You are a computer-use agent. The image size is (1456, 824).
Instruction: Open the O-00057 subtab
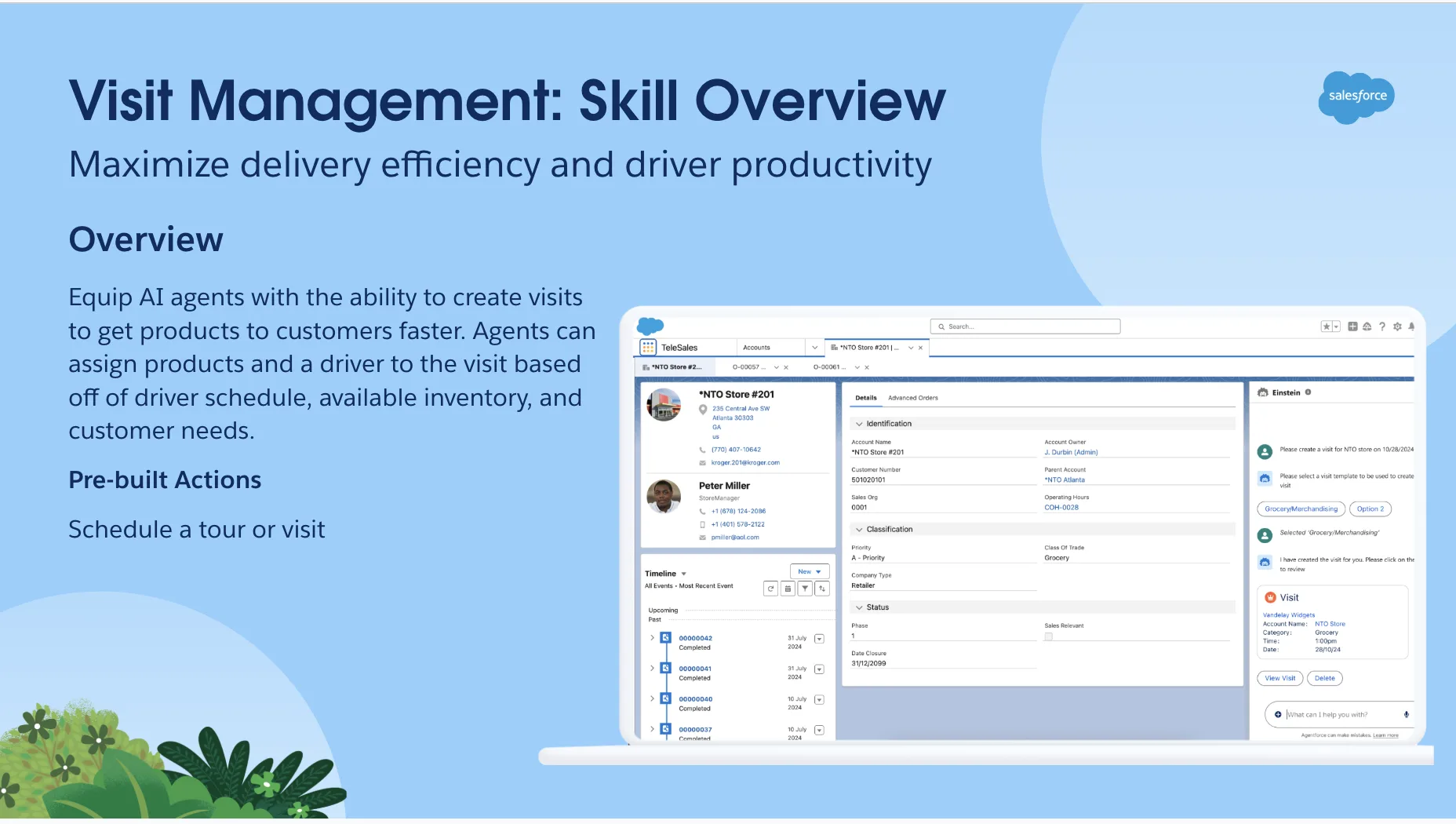click(x=749, y=367)
